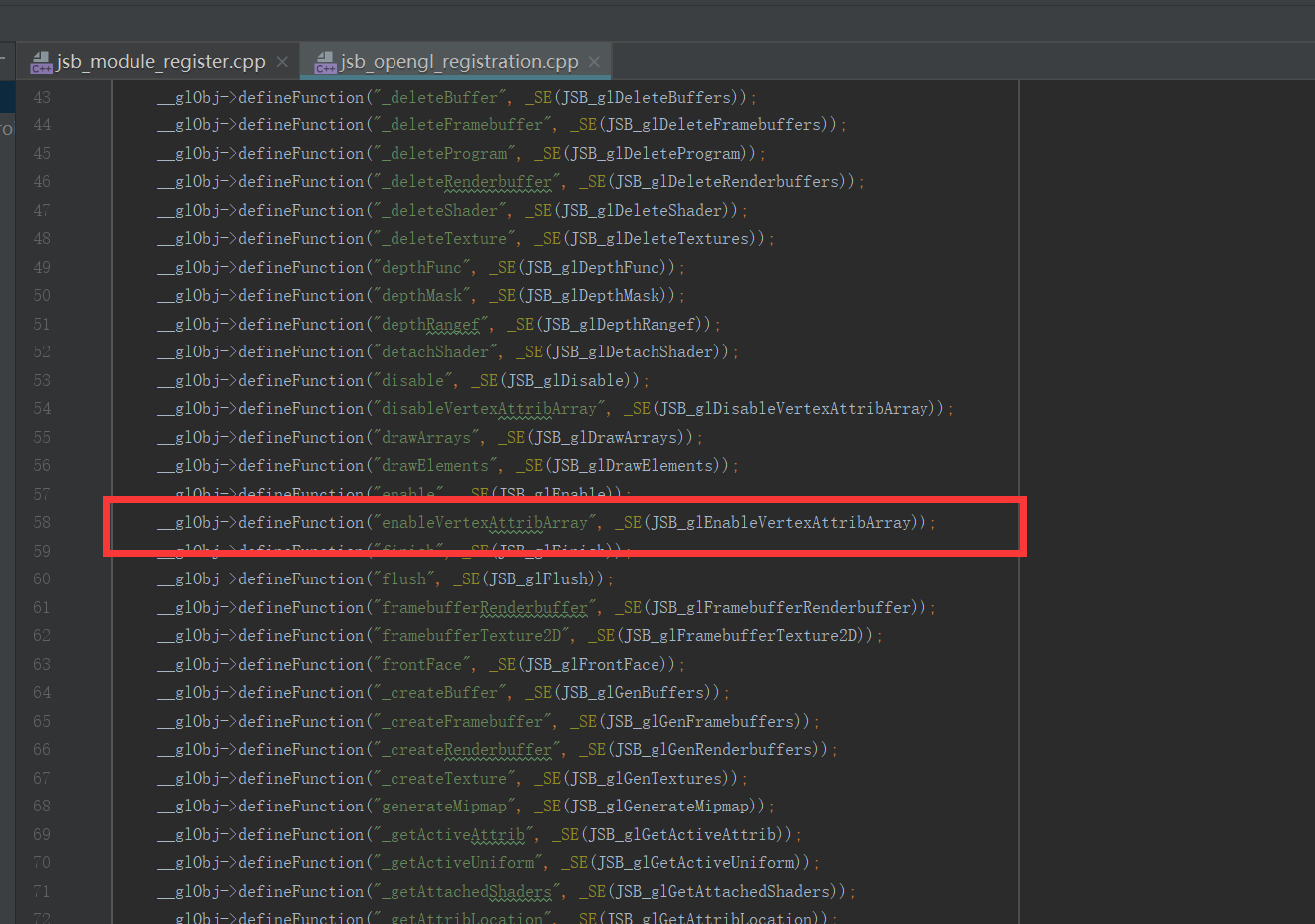Image resolution: width=1315 pixels, height=924 pixels.
Task: Close the jsb_module_register.cpp tab
Action: 282,62
